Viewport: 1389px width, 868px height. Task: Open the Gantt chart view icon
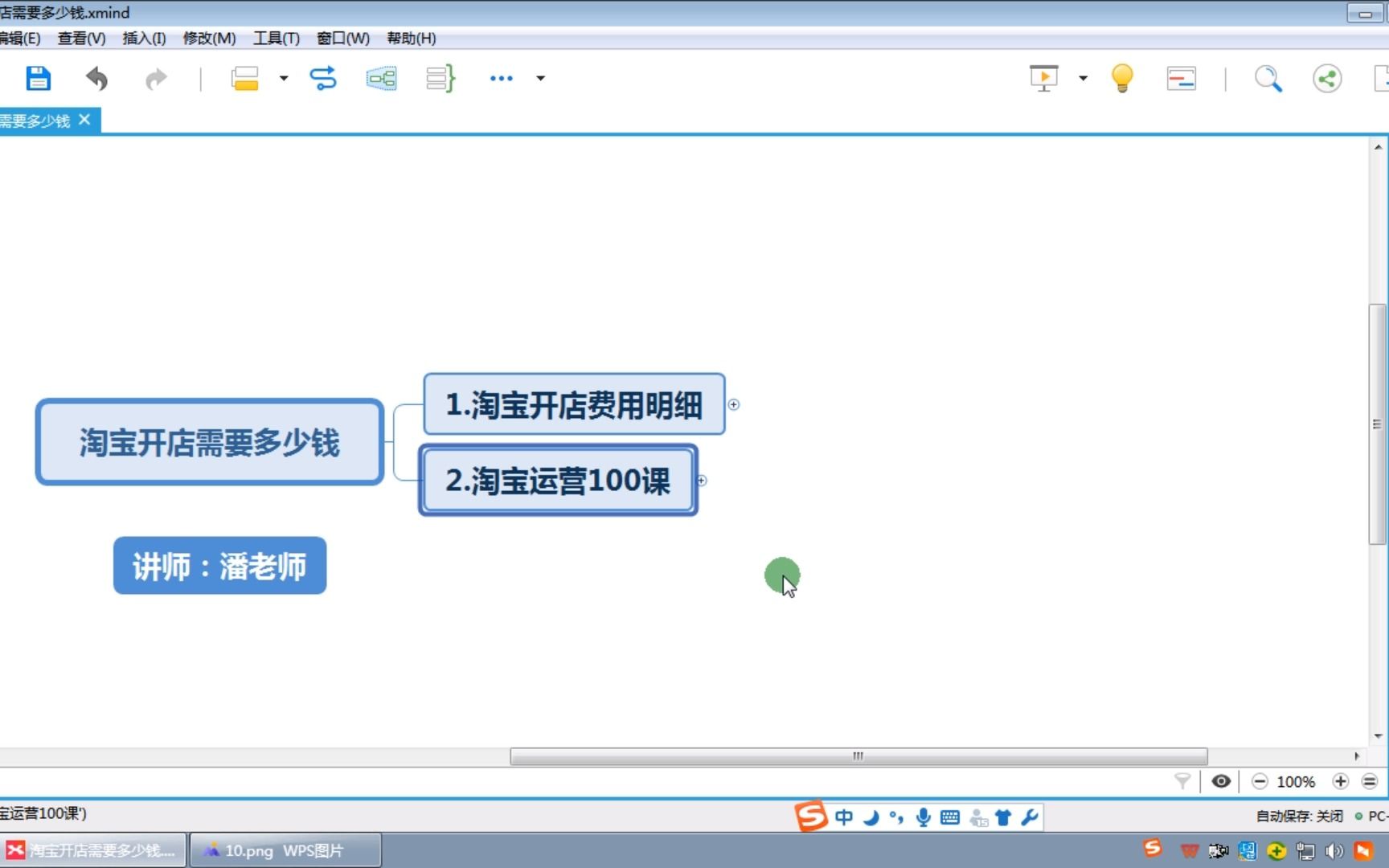[x=1181, y=78]
